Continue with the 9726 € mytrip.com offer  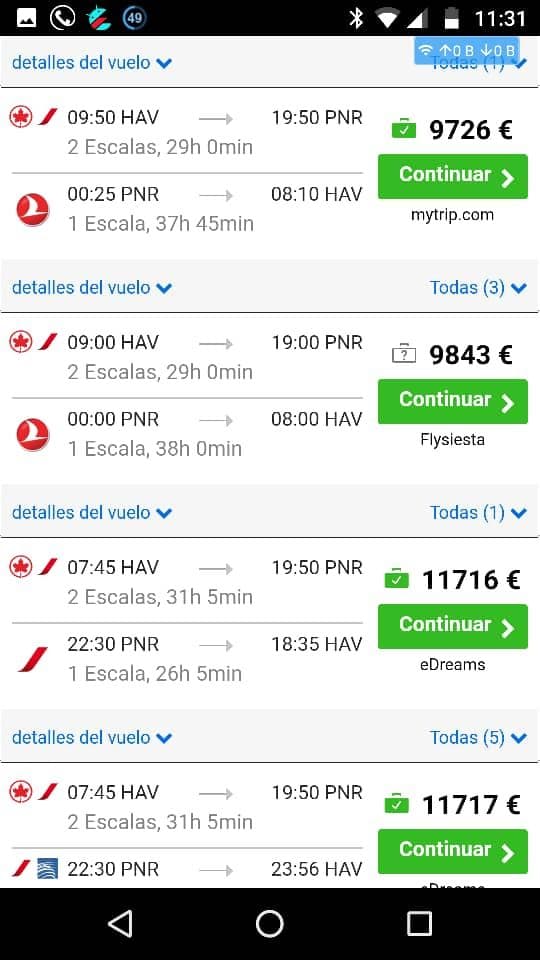[452, 176]
